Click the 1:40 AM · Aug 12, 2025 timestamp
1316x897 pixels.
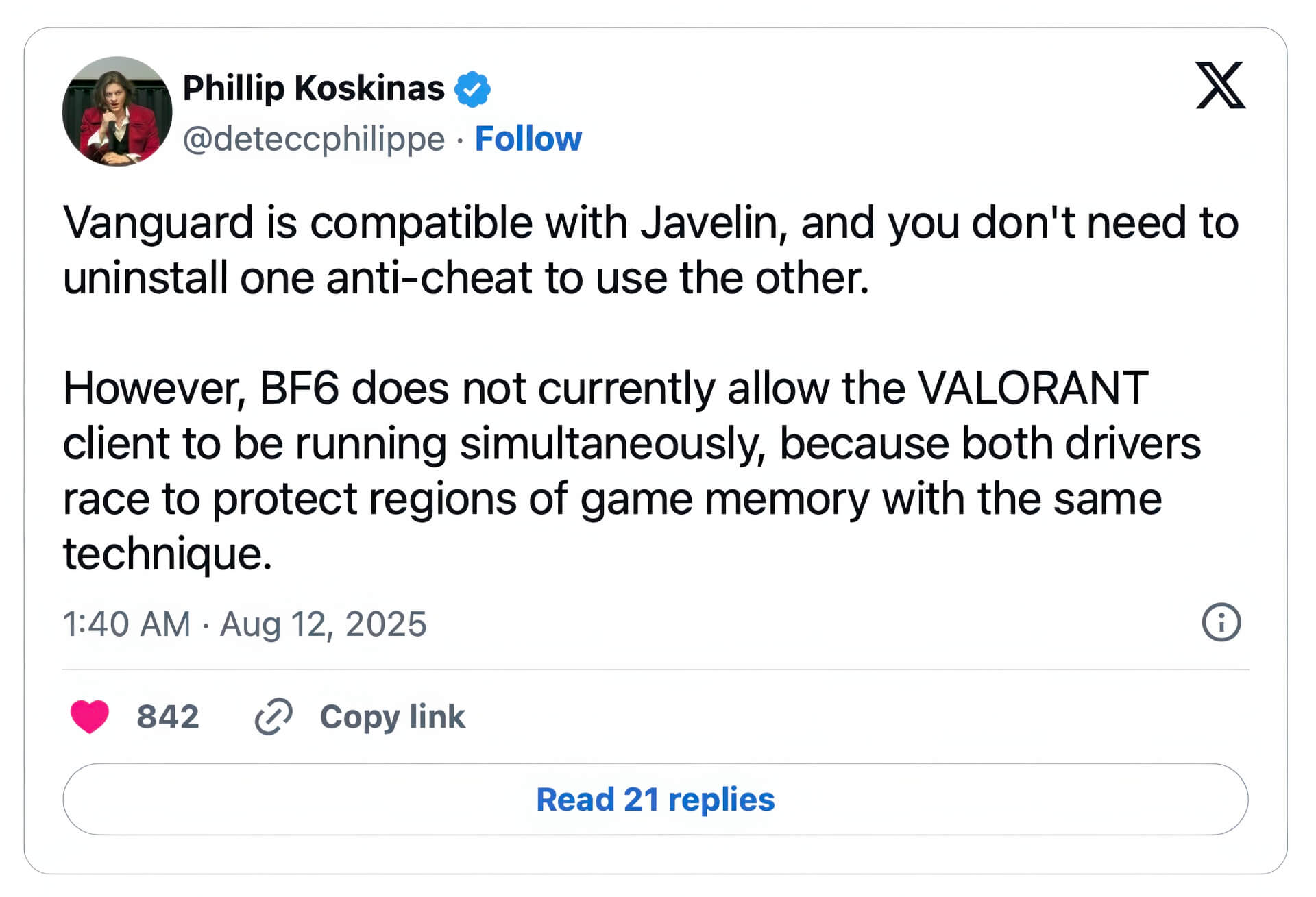tap(244, 624)
